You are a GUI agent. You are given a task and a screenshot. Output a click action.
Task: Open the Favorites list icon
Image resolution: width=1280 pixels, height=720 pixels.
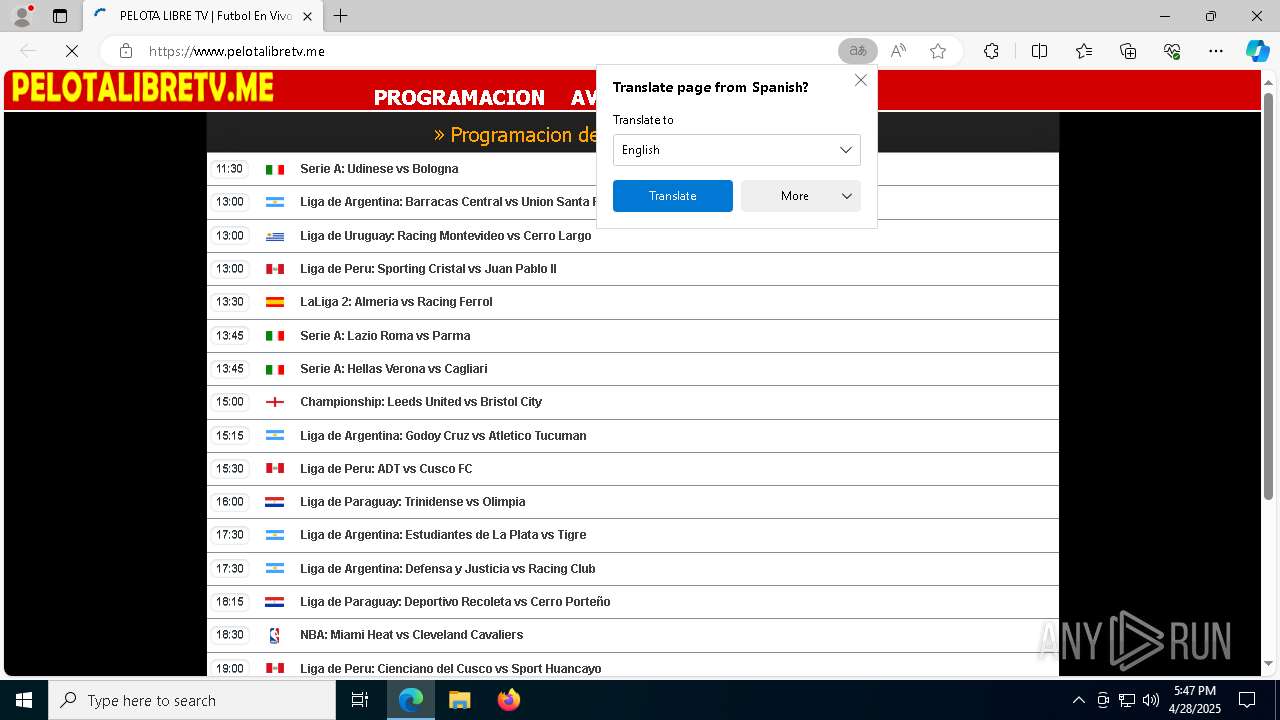coord(1084,51)
